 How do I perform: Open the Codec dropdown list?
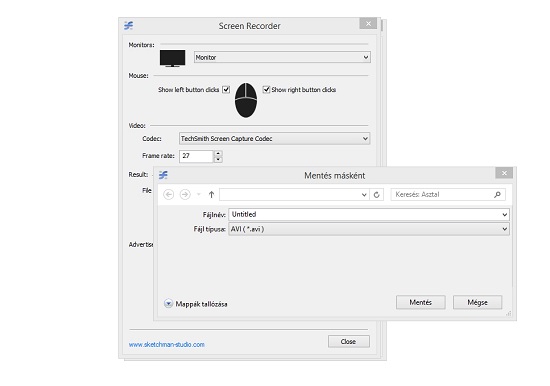pyautogui.click(x=275, y=139)
